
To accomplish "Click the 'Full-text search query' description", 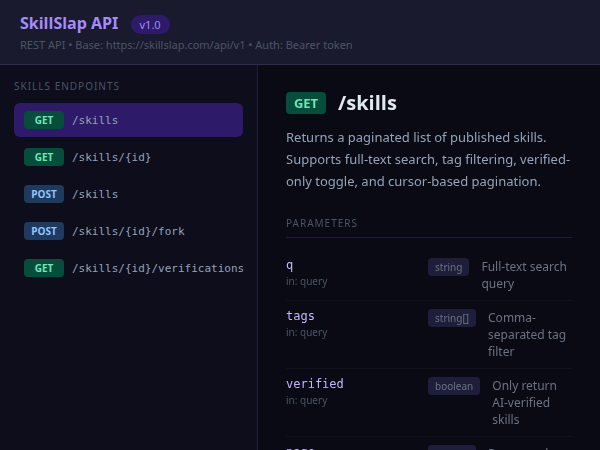I will pyautogui.click(x=523, y=275).
